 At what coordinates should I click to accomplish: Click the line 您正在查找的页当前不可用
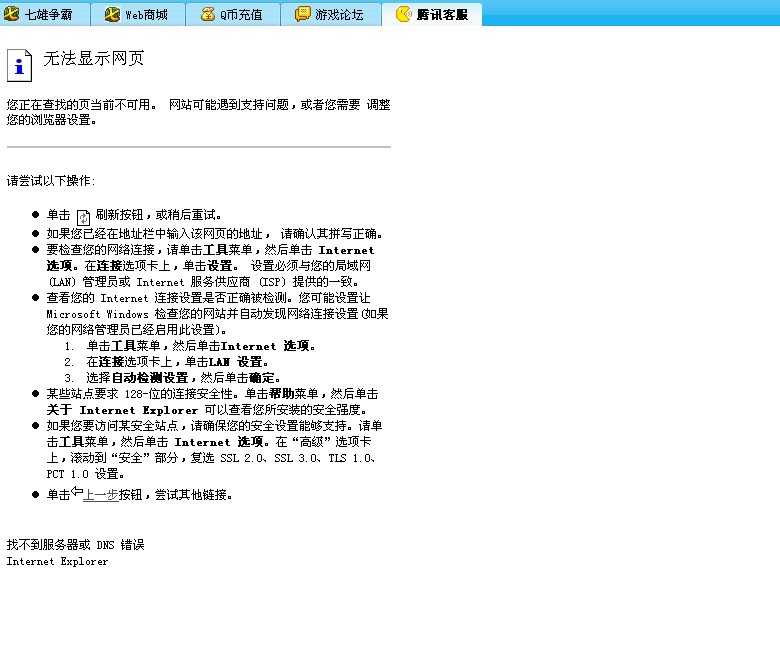click(x=198, y=104)
